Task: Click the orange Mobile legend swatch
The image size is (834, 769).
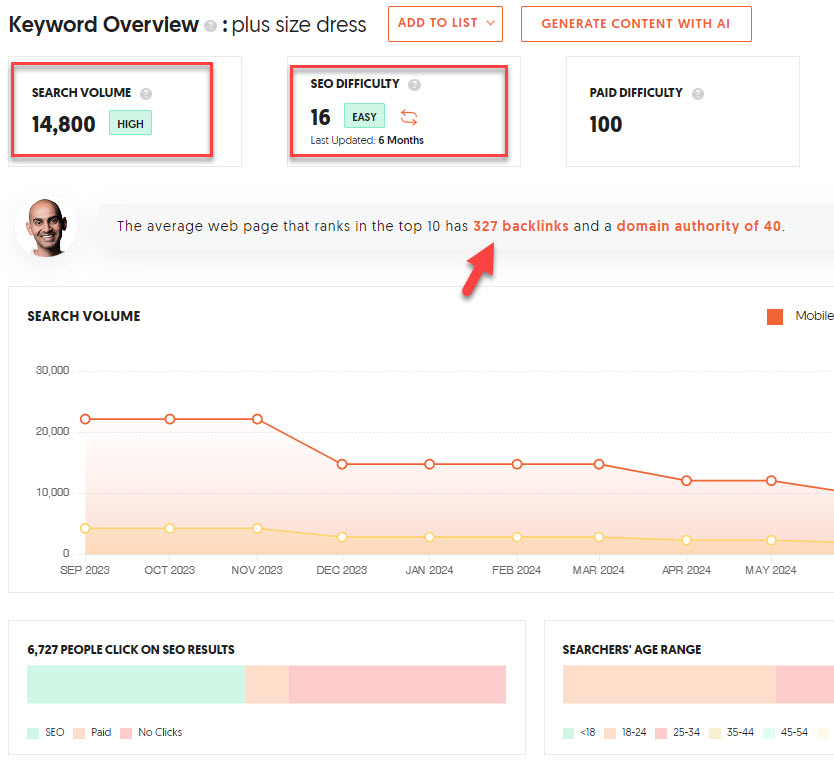Action: coord(775,316)
